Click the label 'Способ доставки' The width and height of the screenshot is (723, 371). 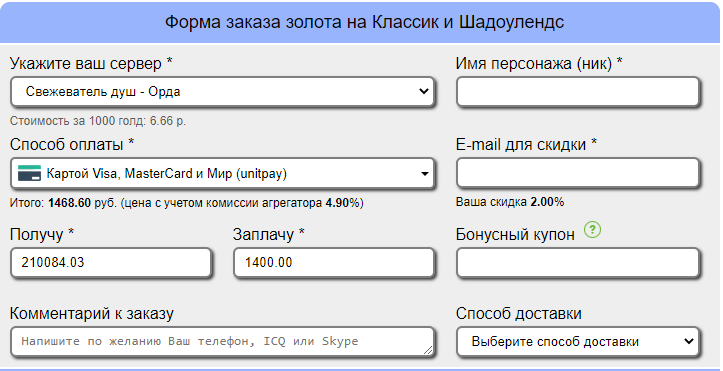coord(519,313)
